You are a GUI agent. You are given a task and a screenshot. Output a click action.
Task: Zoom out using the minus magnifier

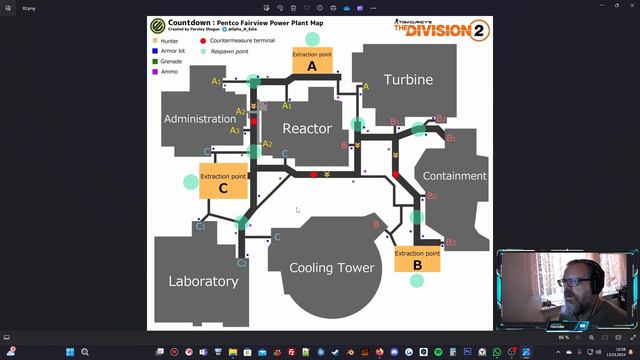click(578, 338)
